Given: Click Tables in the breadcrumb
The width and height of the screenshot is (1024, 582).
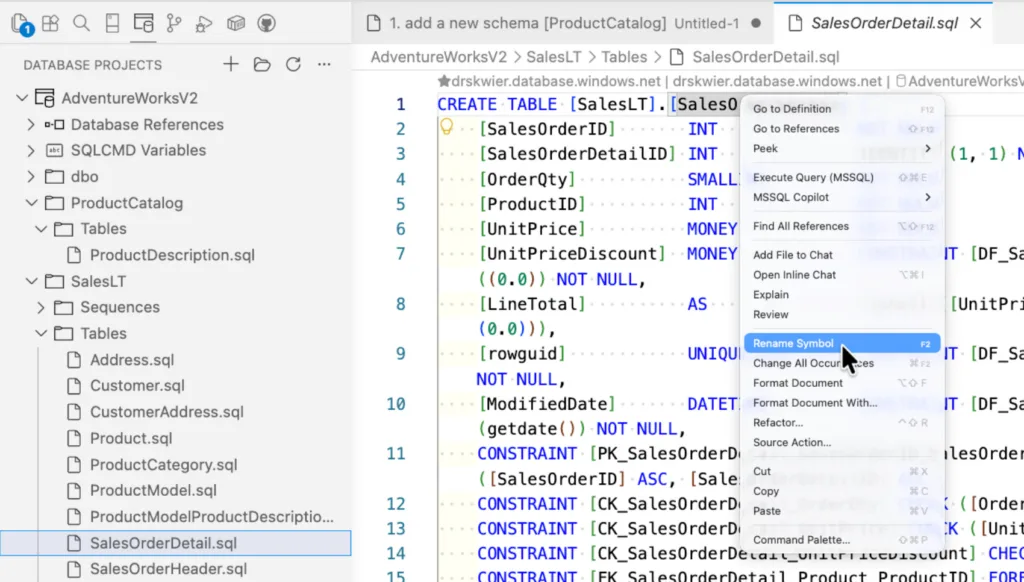Looking at the screenshot, I should tap(624, 57).
